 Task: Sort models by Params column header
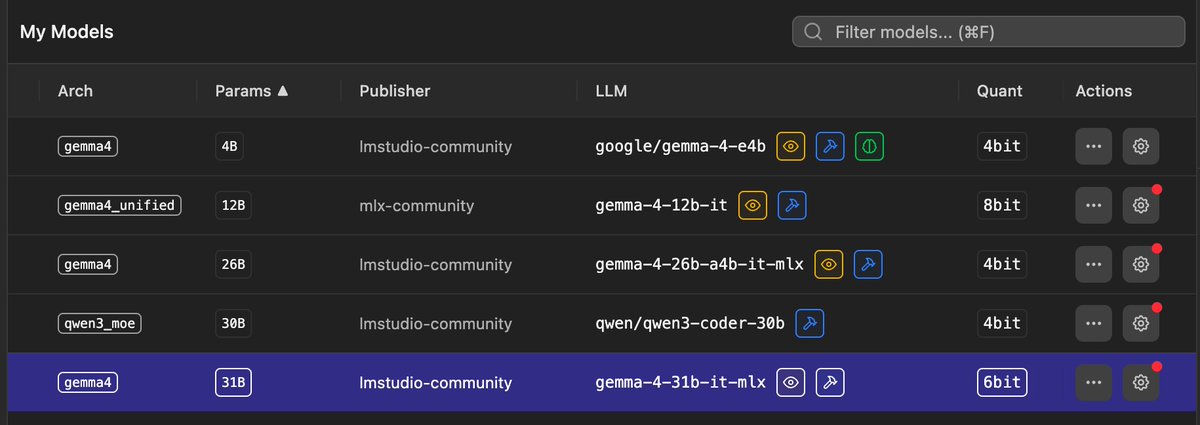[x=252, y=91]
